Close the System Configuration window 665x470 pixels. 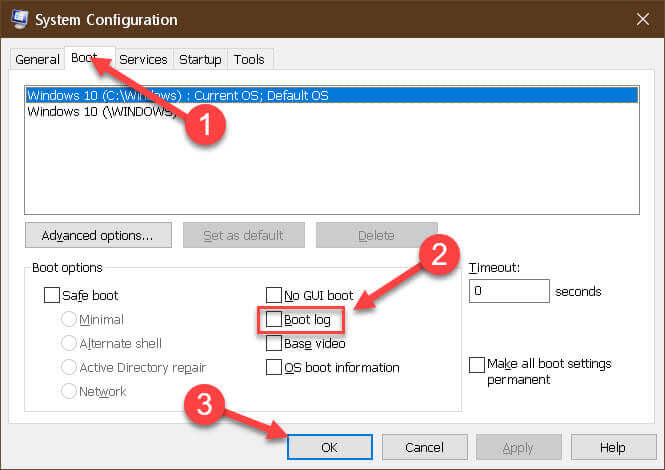click(x=643, y=19)
